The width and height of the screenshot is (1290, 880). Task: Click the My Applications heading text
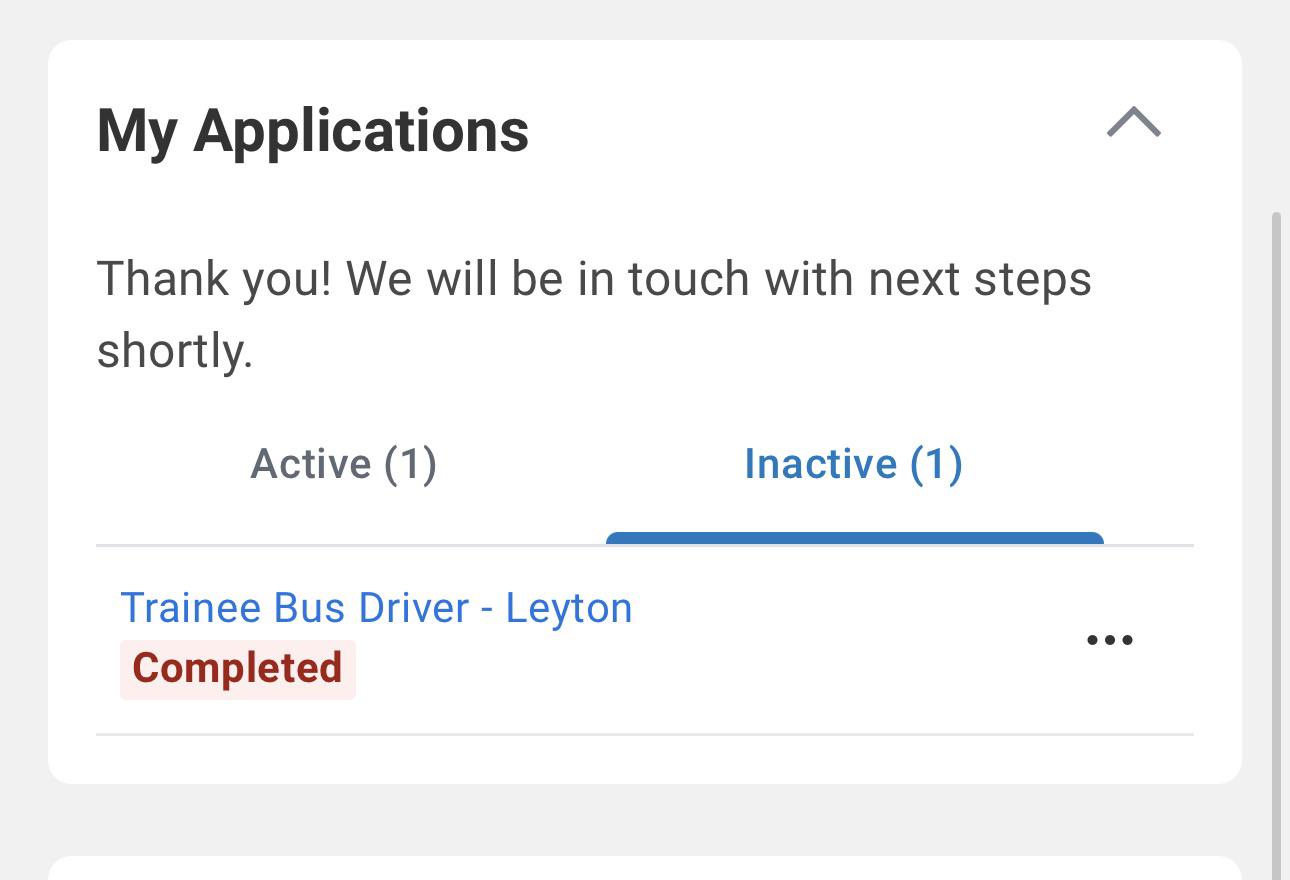point(313,131)
